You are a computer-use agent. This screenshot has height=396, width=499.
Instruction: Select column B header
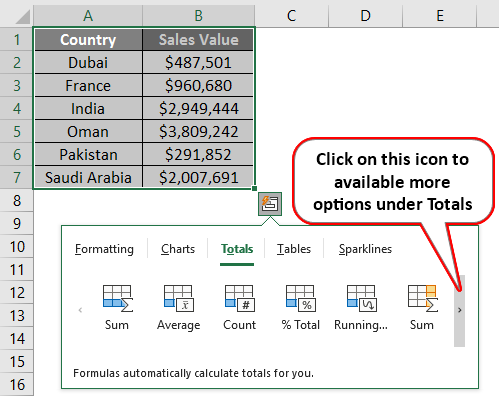pos(199,15)
